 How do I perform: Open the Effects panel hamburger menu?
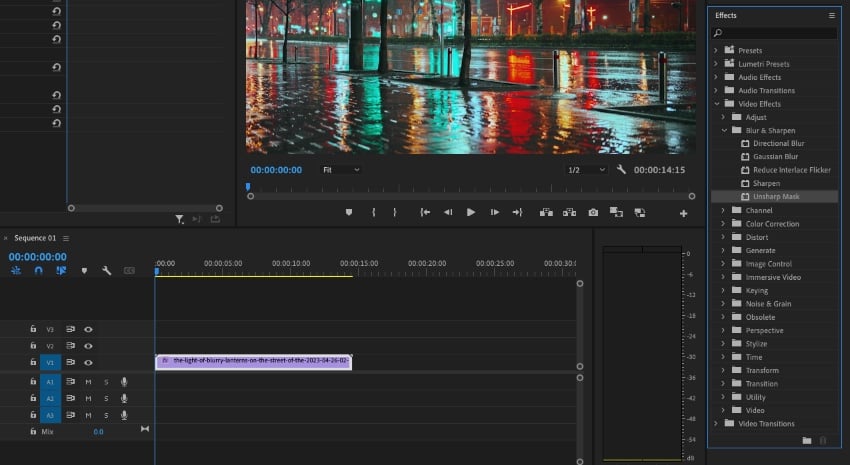click(831, 16)
